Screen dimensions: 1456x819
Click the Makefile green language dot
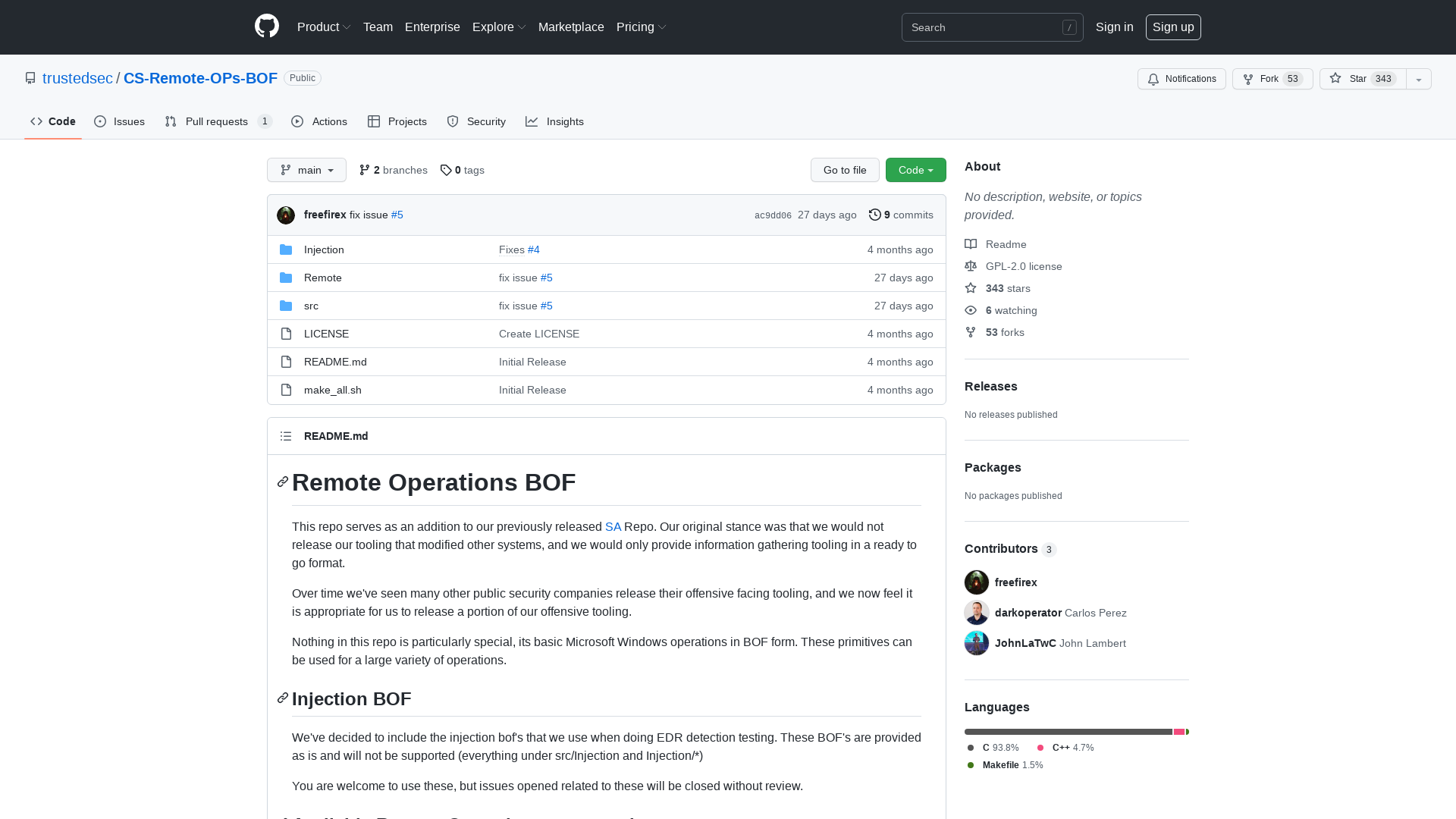click(971, 765)
